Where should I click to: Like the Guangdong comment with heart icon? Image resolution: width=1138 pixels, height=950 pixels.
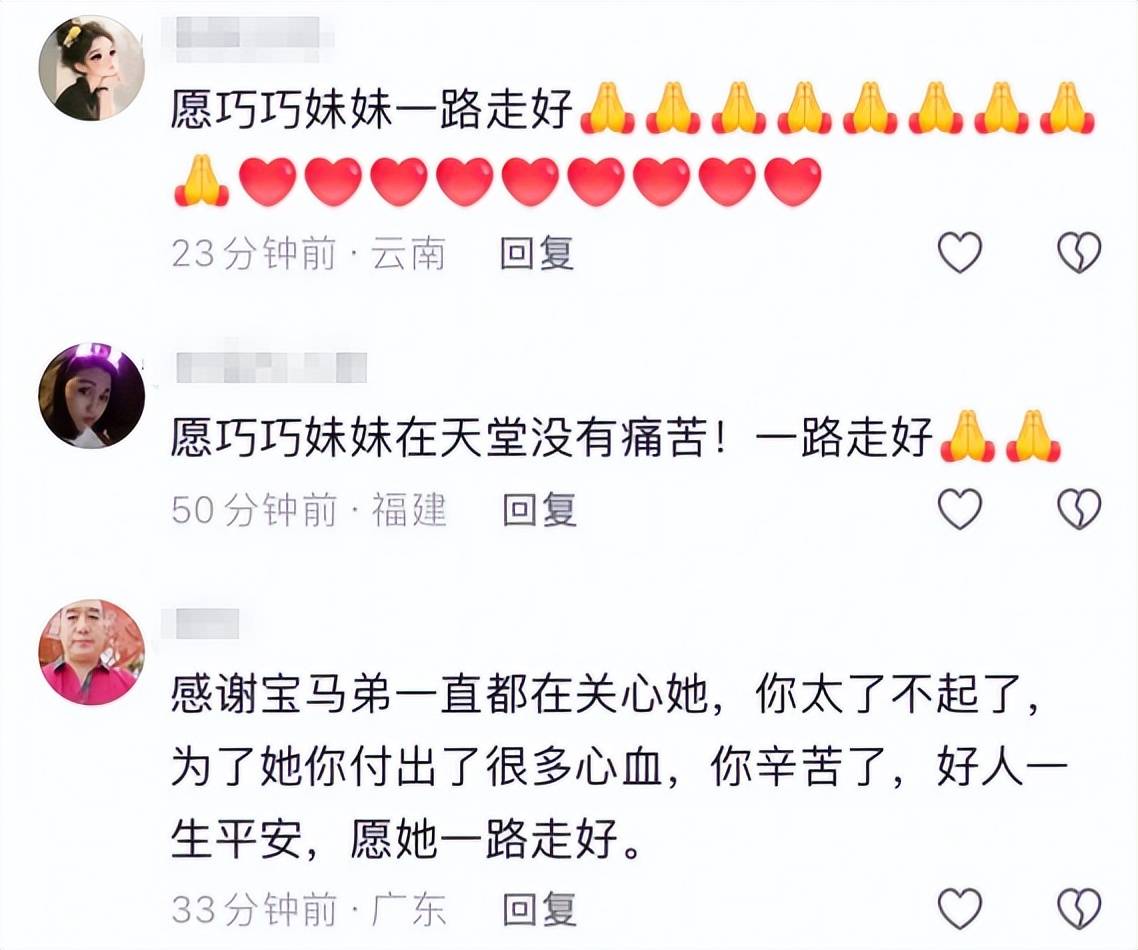[959, 907]
